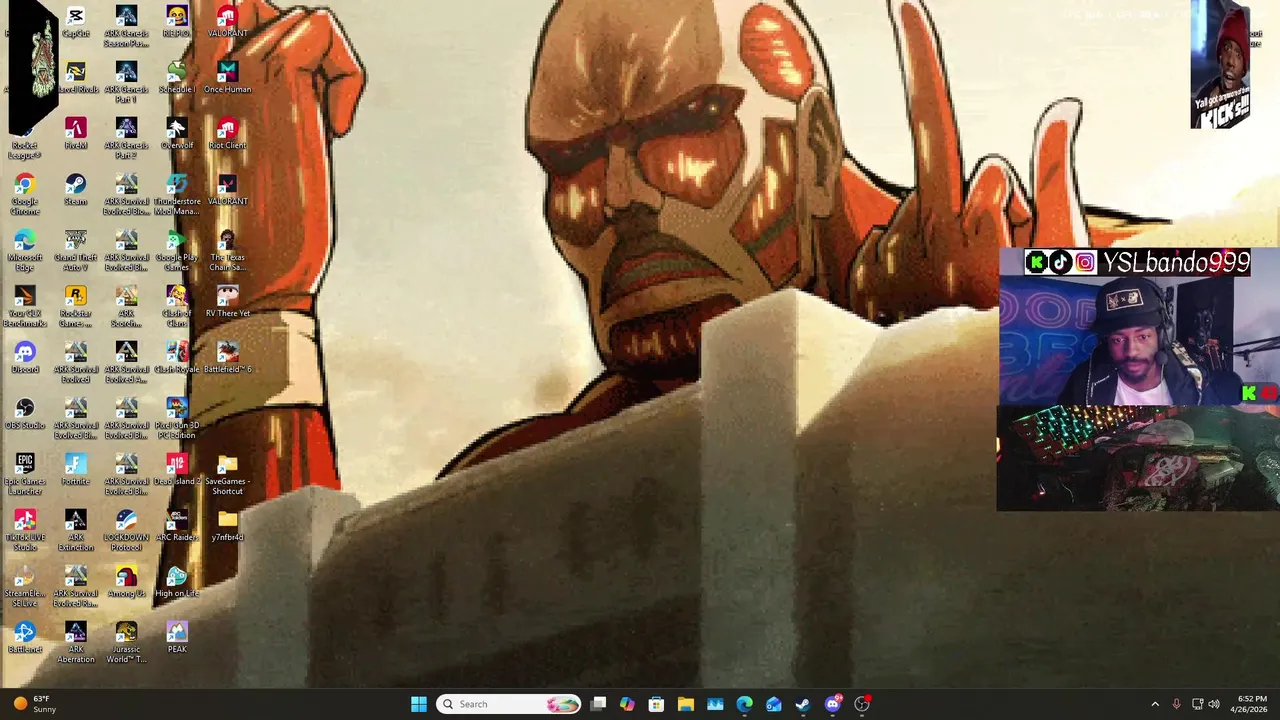The width and height of the screenshot is (1280, 720).
Task: Launch the High on Life shortcut
Action: (177, 582)
